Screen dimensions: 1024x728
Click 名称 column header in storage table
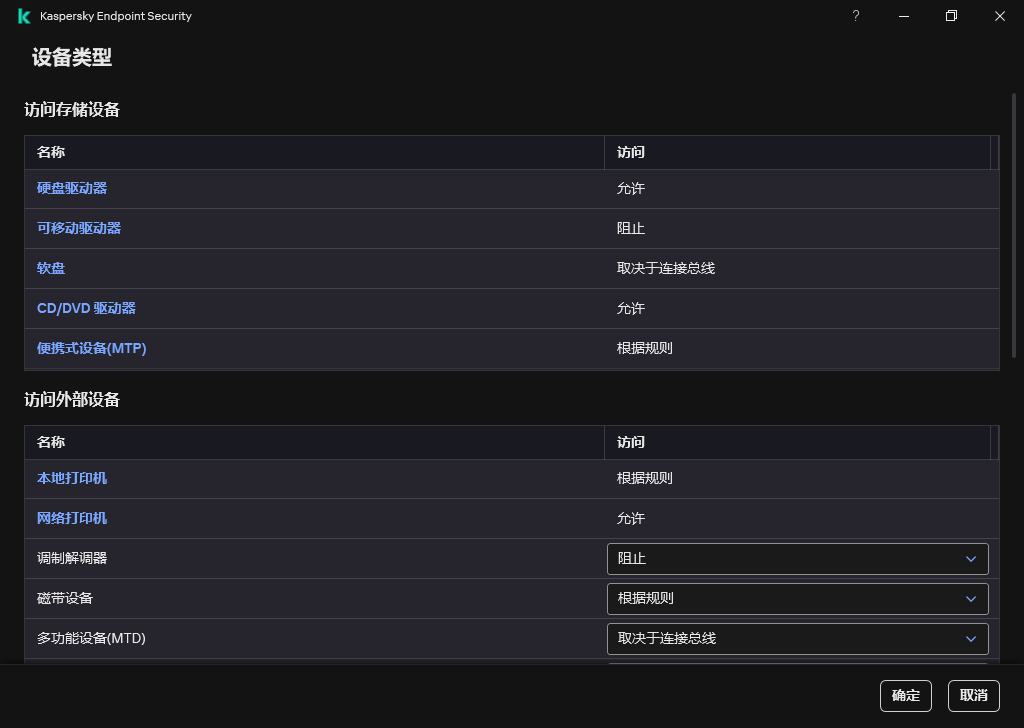pos(51,152)
